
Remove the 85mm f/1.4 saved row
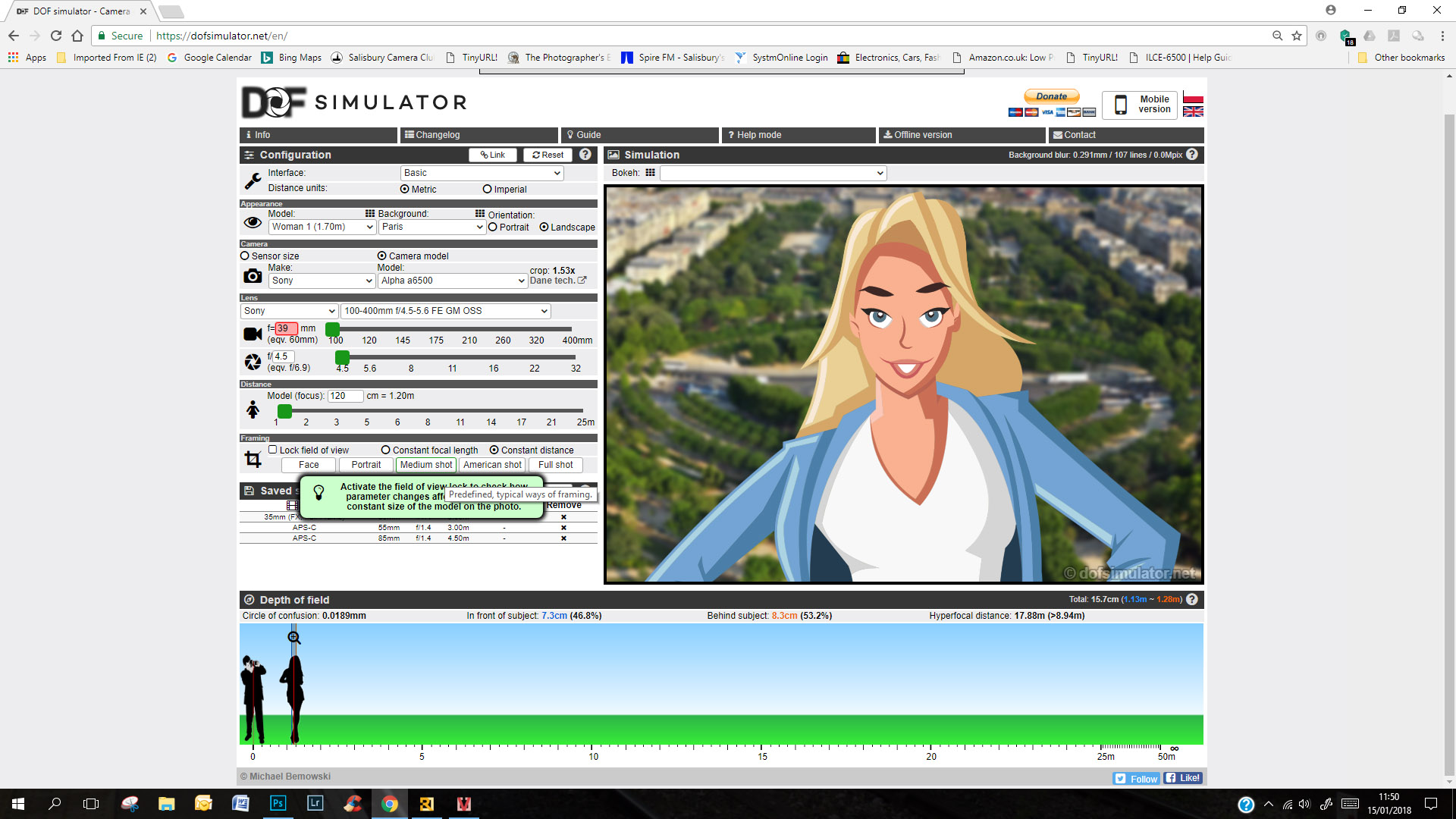pyautogui.click(x=563, y=538)
